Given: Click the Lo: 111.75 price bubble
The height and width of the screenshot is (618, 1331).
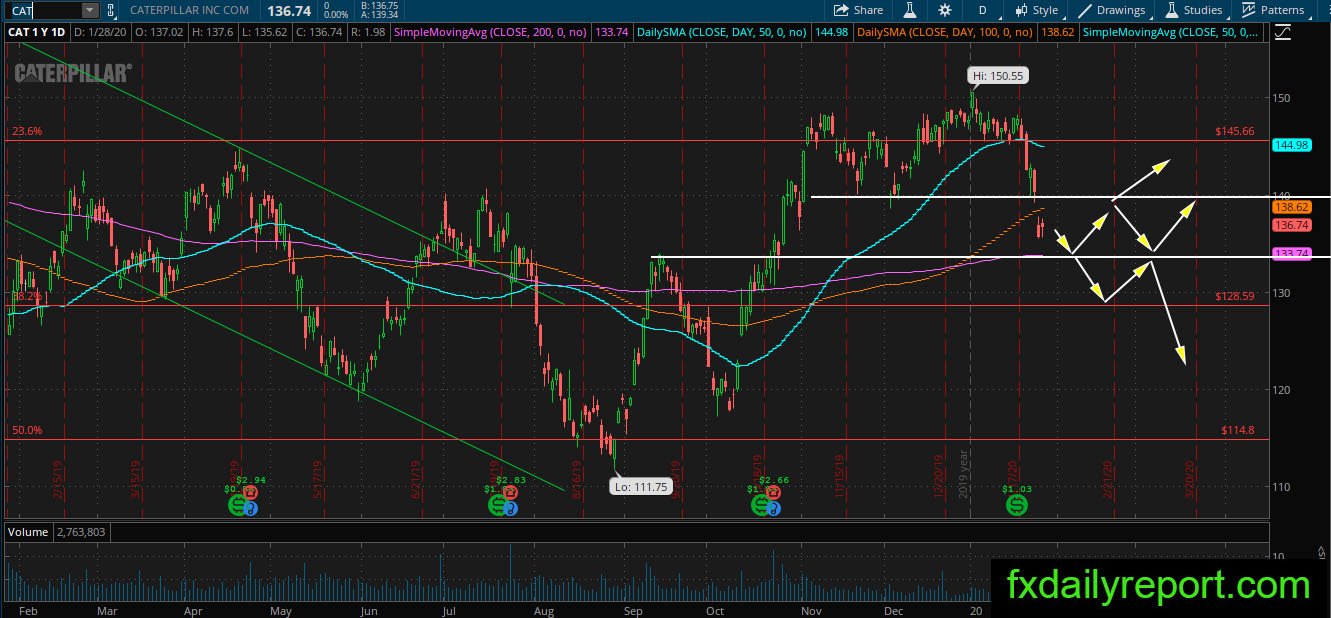Looking at the screenshot, I should pos(641,487).
